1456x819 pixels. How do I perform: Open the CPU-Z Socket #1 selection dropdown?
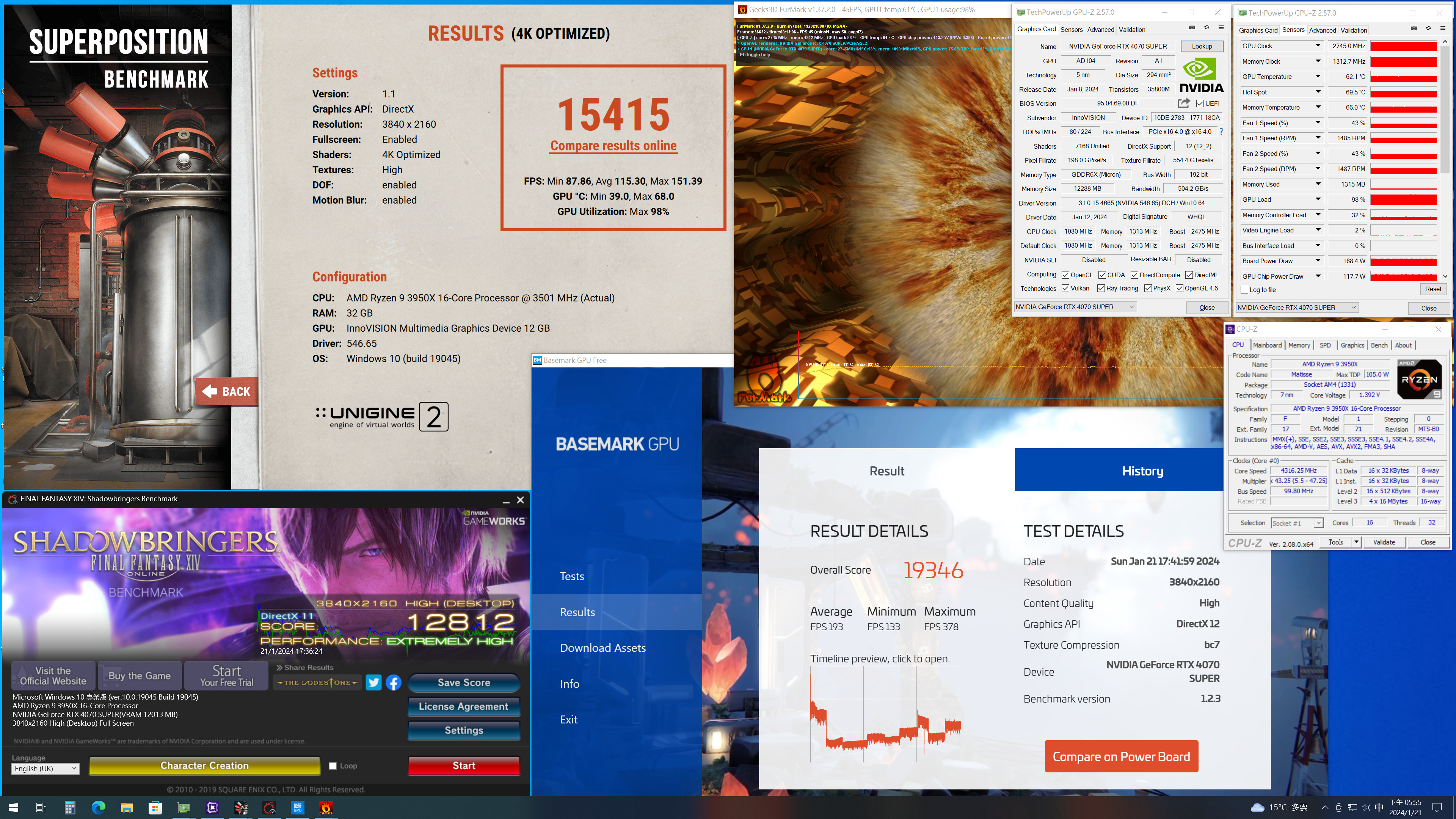(1297, 523)
